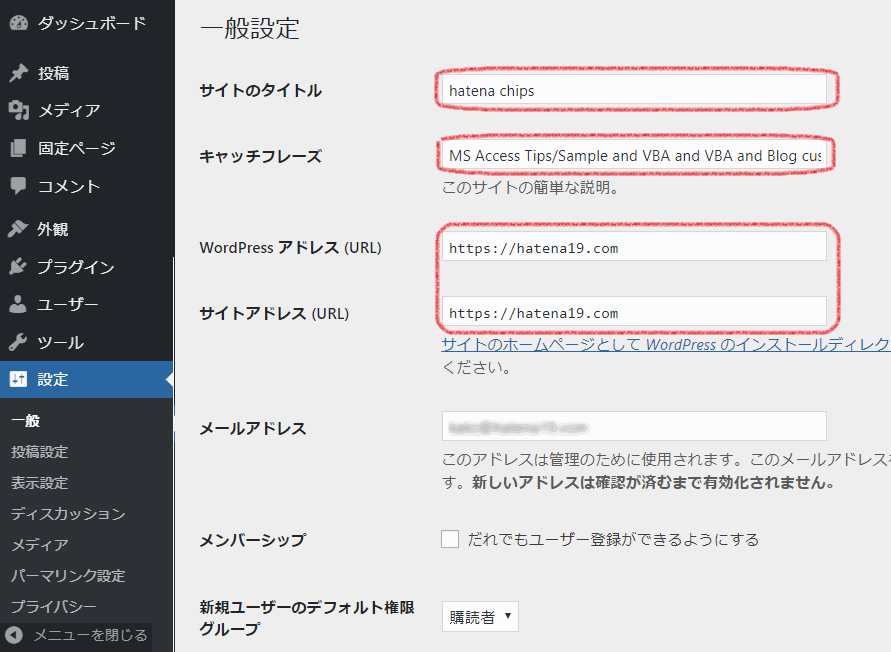
Task: Open プライバシー submenu
Action: tap(53, 606)
